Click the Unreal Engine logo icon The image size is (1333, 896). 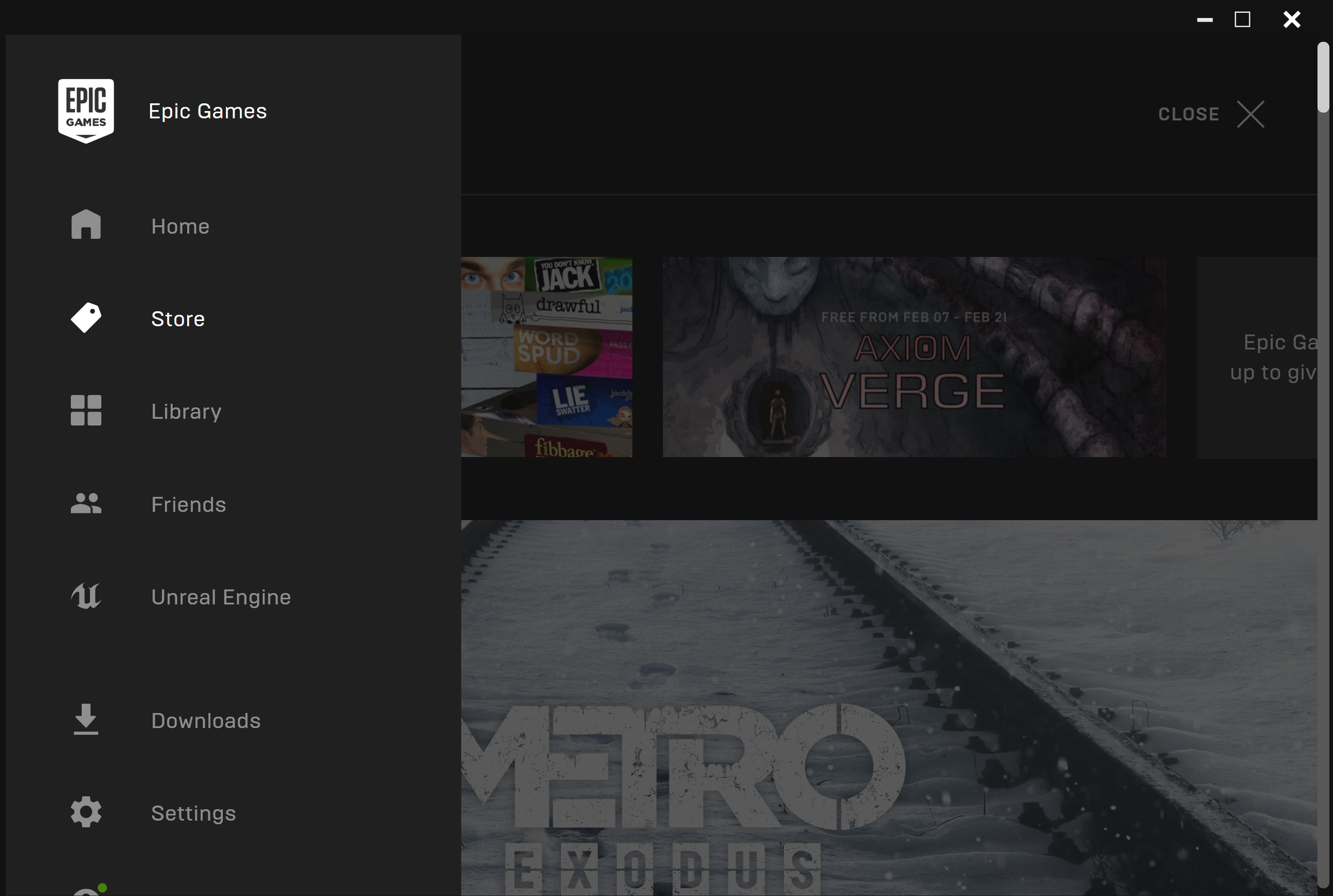pyautogui.click(x=86, y=596)
